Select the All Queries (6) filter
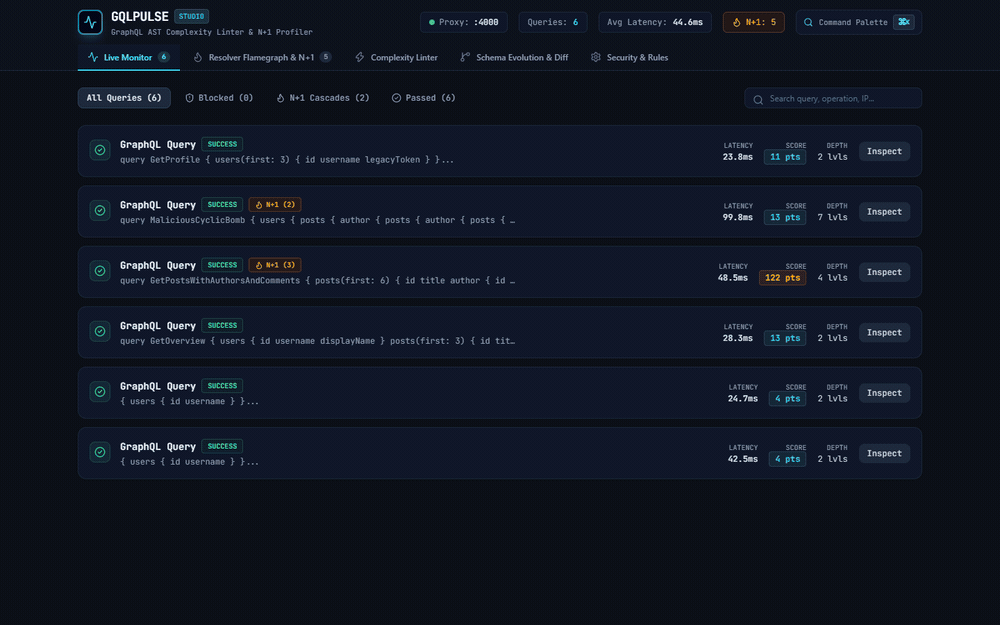Viewport: 1000px width, 625px height. pos(124,98)
